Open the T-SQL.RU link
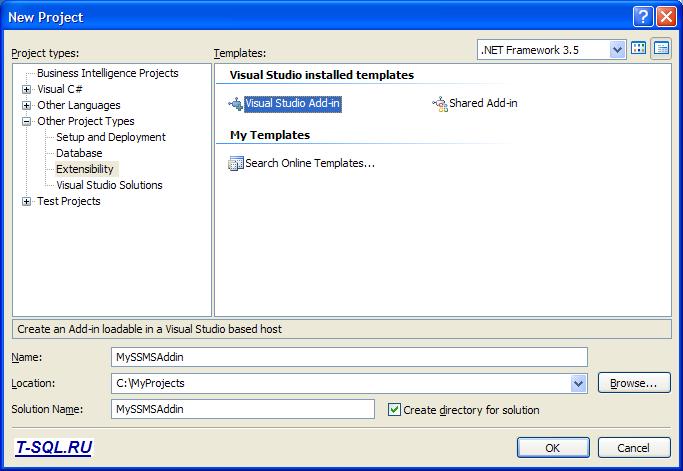The image size is (683, 471). point(54,447)
